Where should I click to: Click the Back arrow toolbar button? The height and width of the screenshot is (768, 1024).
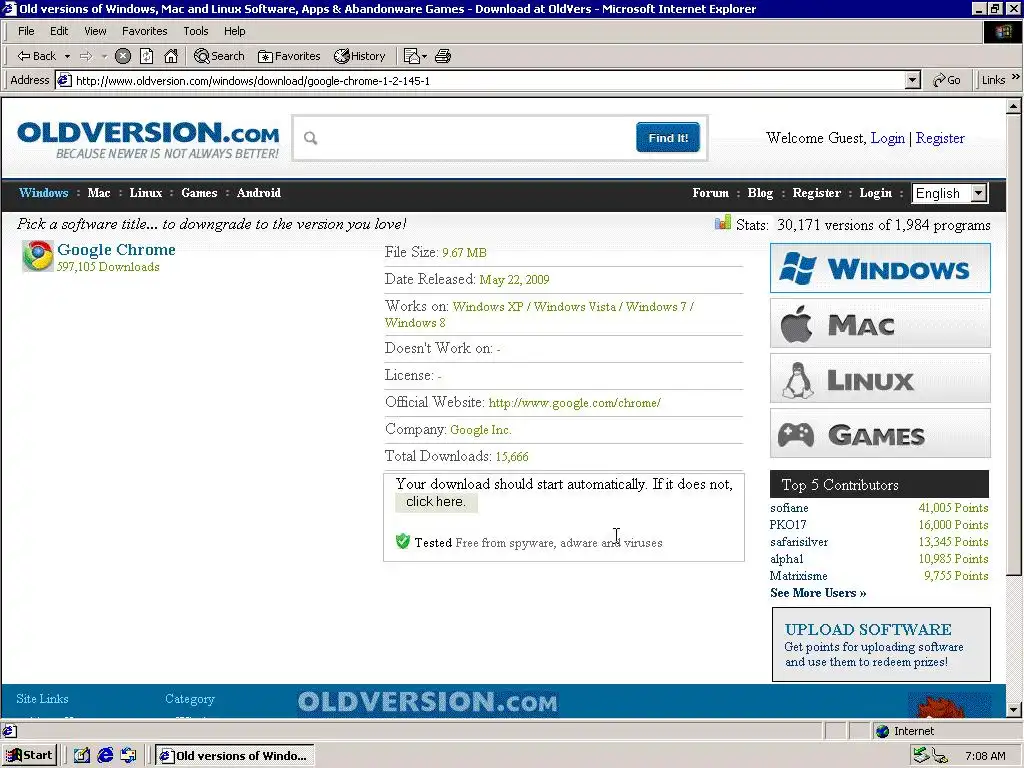point(37,56)
